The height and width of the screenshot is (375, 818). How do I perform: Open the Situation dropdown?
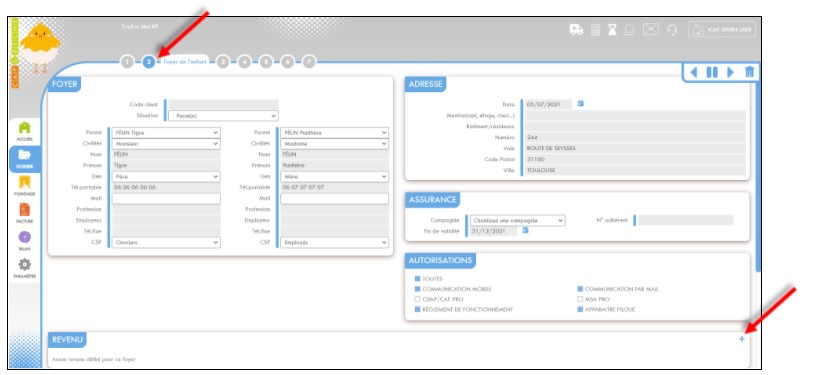click(x=223, y=116)
